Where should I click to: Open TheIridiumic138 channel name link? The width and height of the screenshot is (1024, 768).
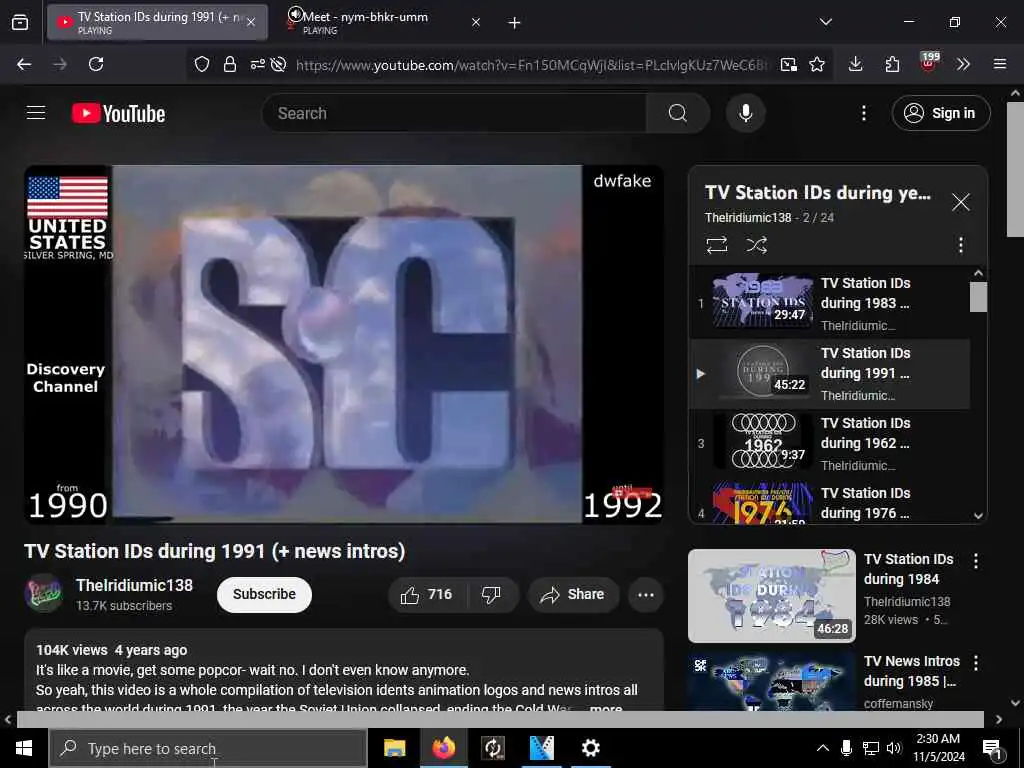coord(135,585)
